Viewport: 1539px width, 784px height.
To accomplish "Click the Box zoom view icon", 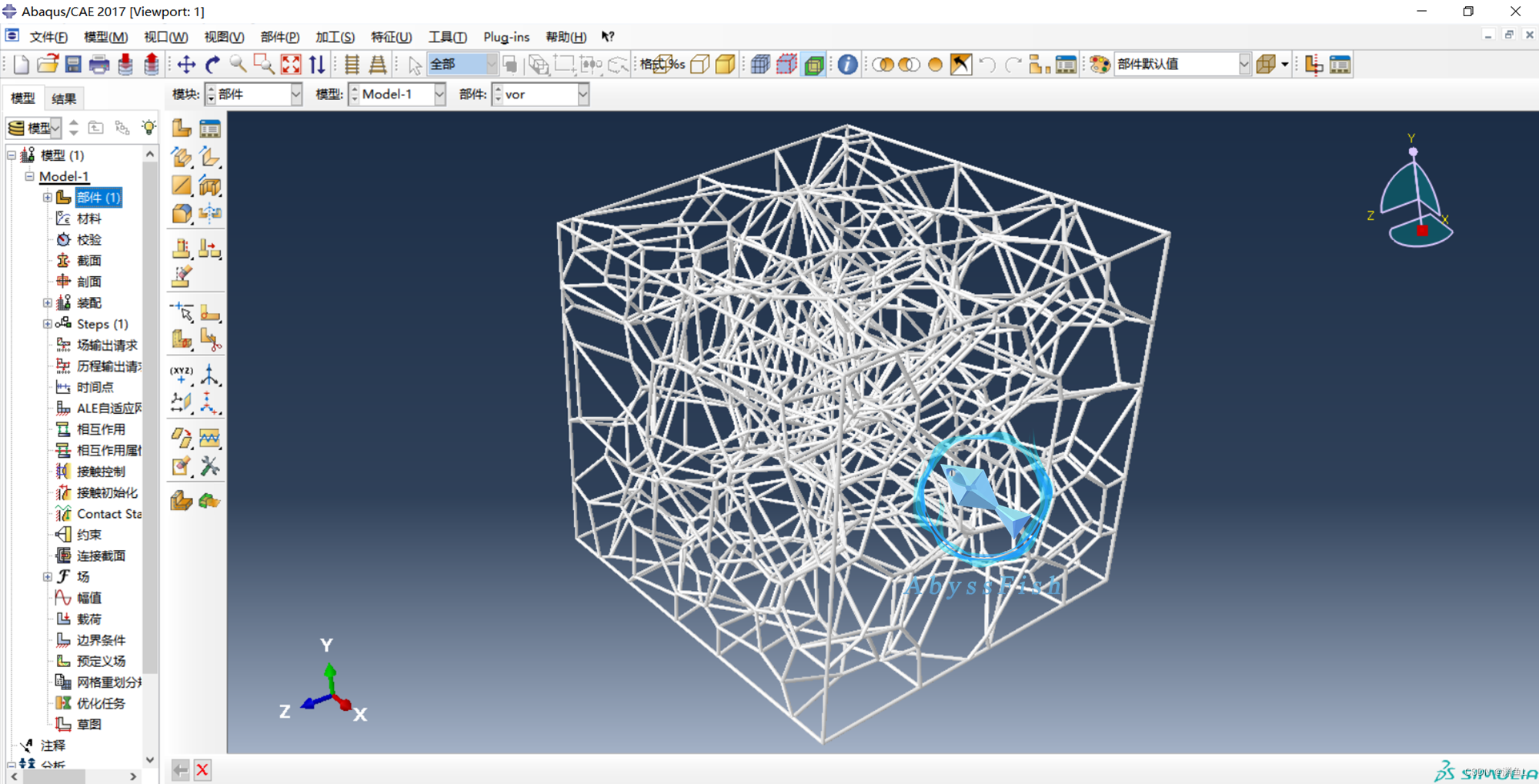I will pos(264,65).
